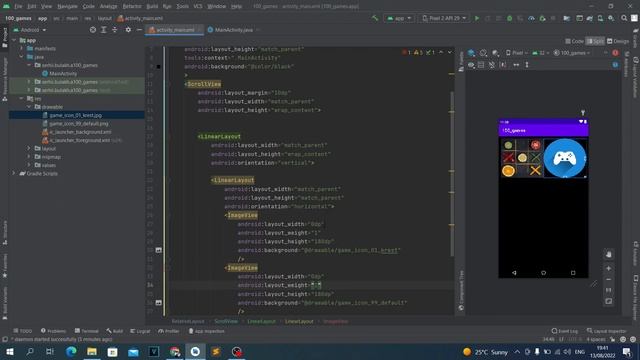Viewport: 640px width, 360px height.
Task: Toggle the view options eye icon in preview
Action: 471,65
